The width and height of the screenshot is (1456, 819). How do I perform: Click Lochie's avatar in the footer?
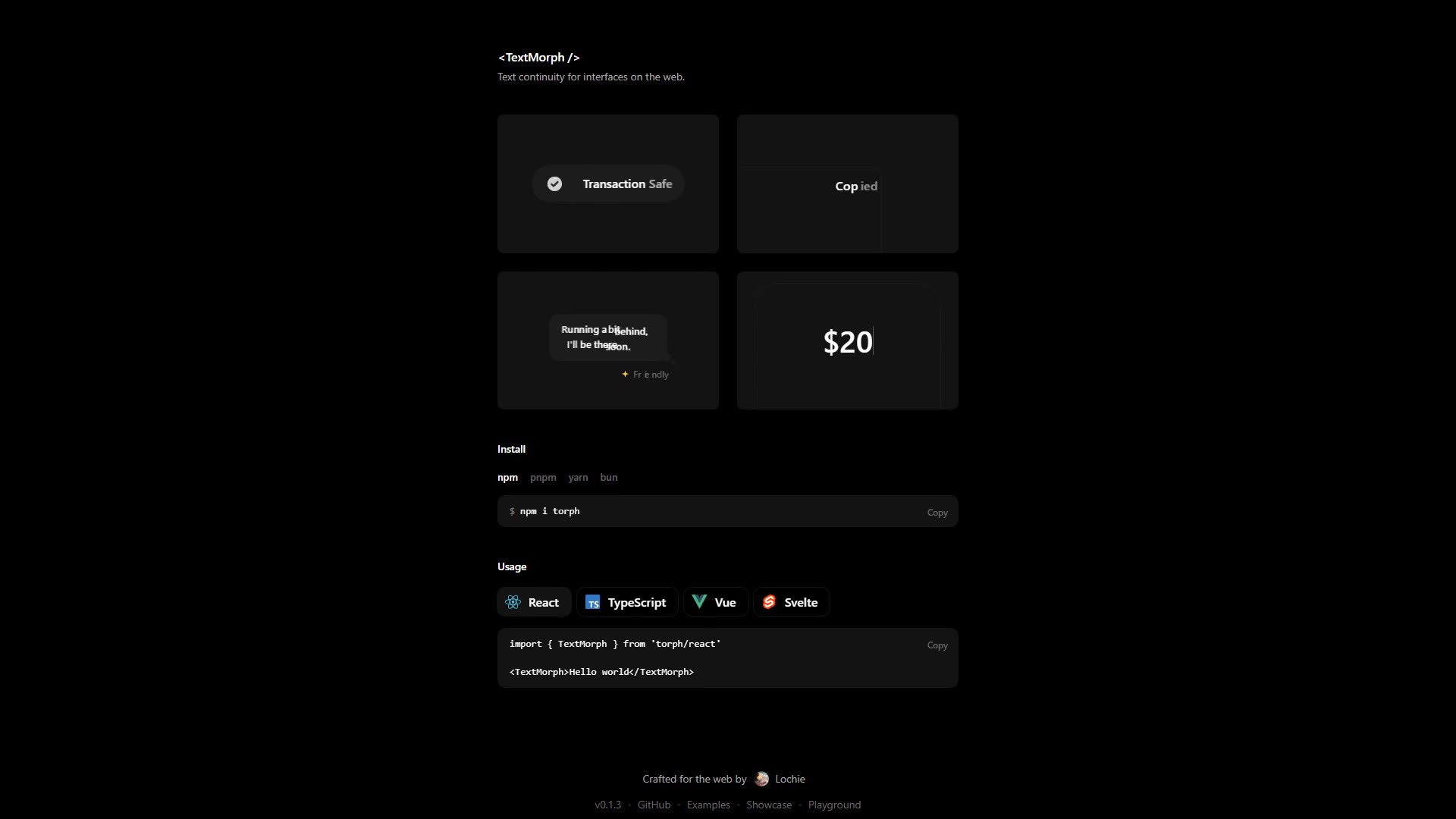coord(761,779)
